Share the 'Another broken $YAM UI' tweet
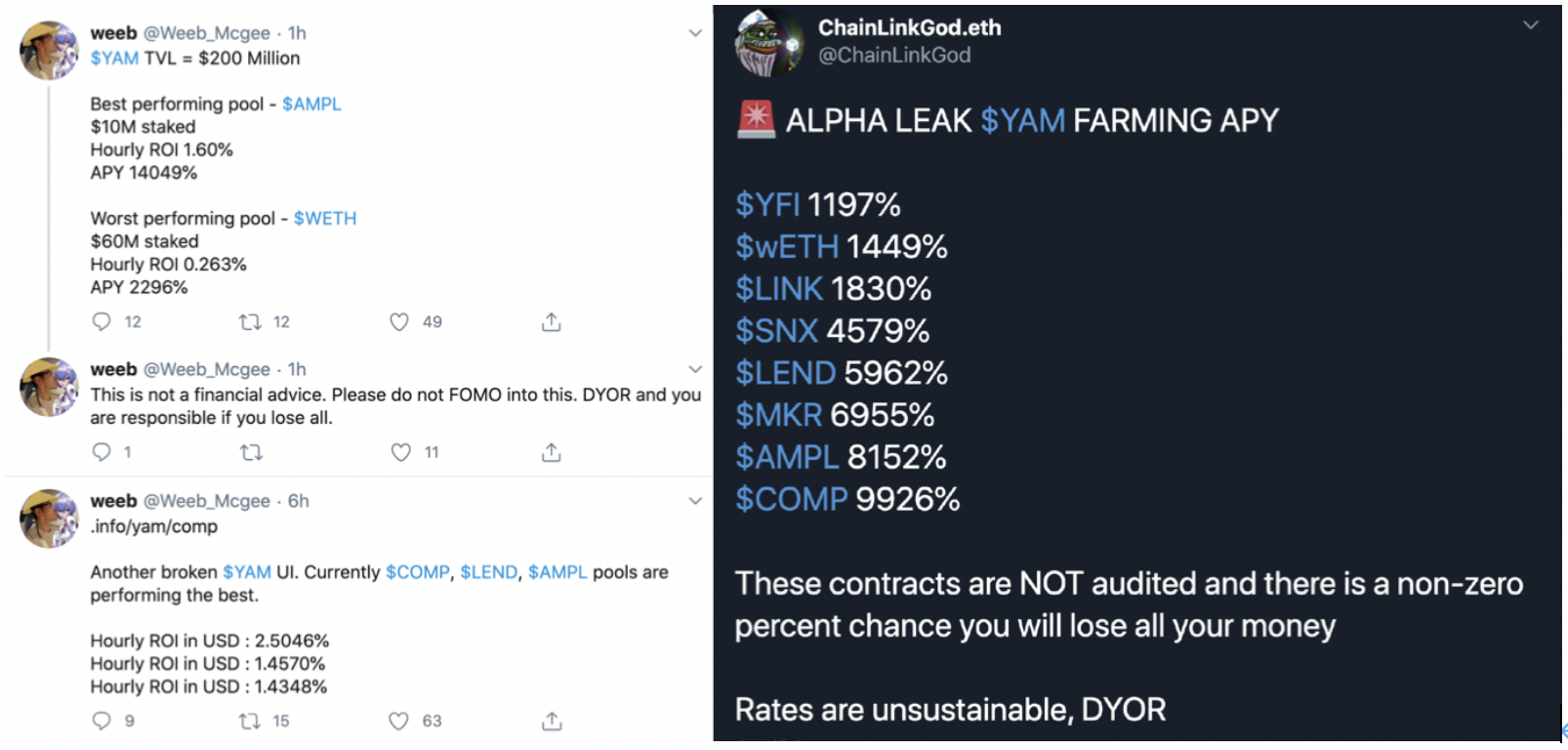Viewport: 1568px width, 750px height. [552, 721]
